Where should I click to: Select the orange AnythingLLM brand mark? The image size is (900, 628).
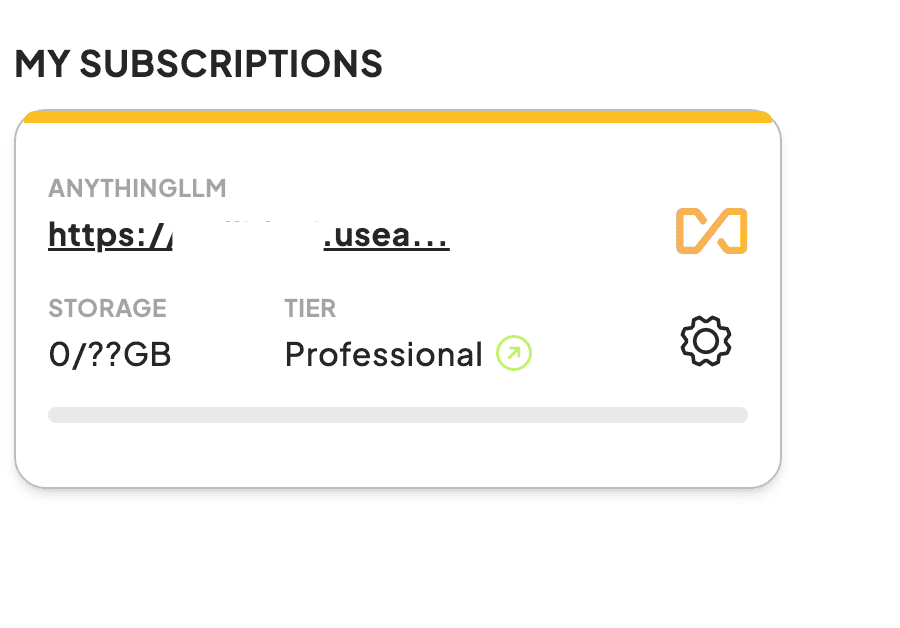point(711,231)
